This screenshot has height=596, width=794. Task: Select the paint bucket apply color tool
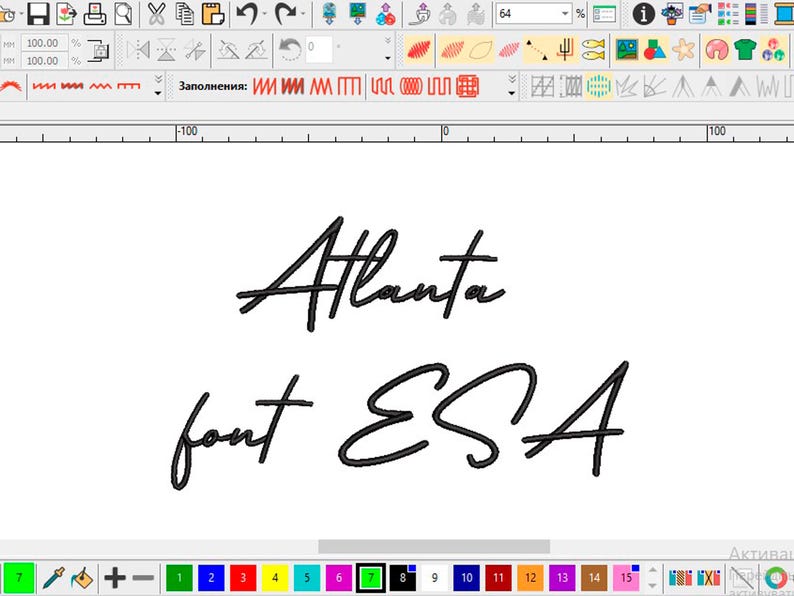[x=82, y=577]
